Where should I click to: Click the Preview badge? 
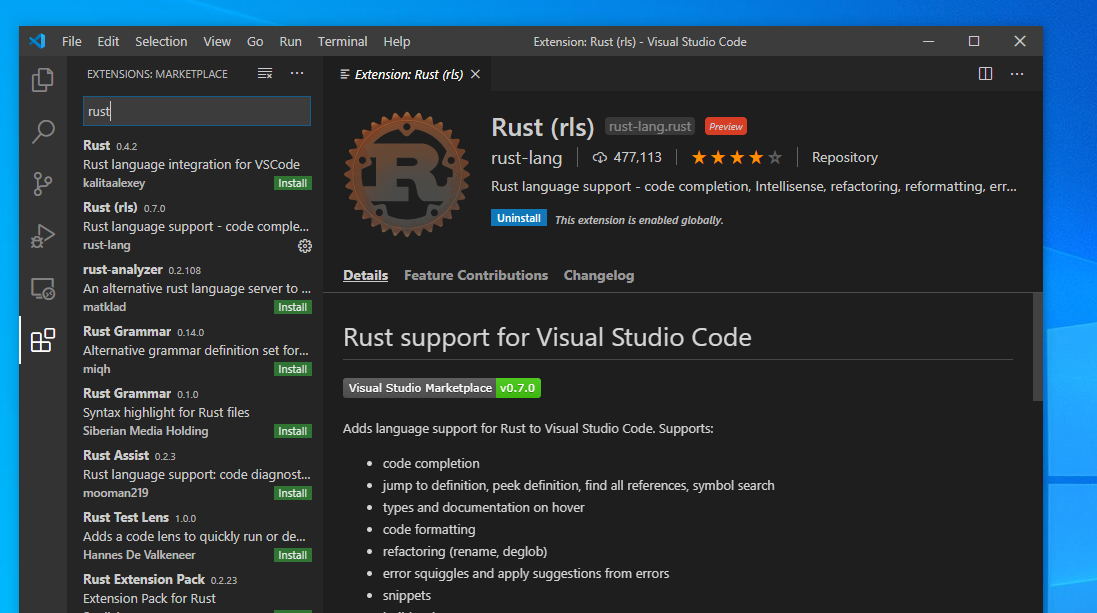(726, 127)
